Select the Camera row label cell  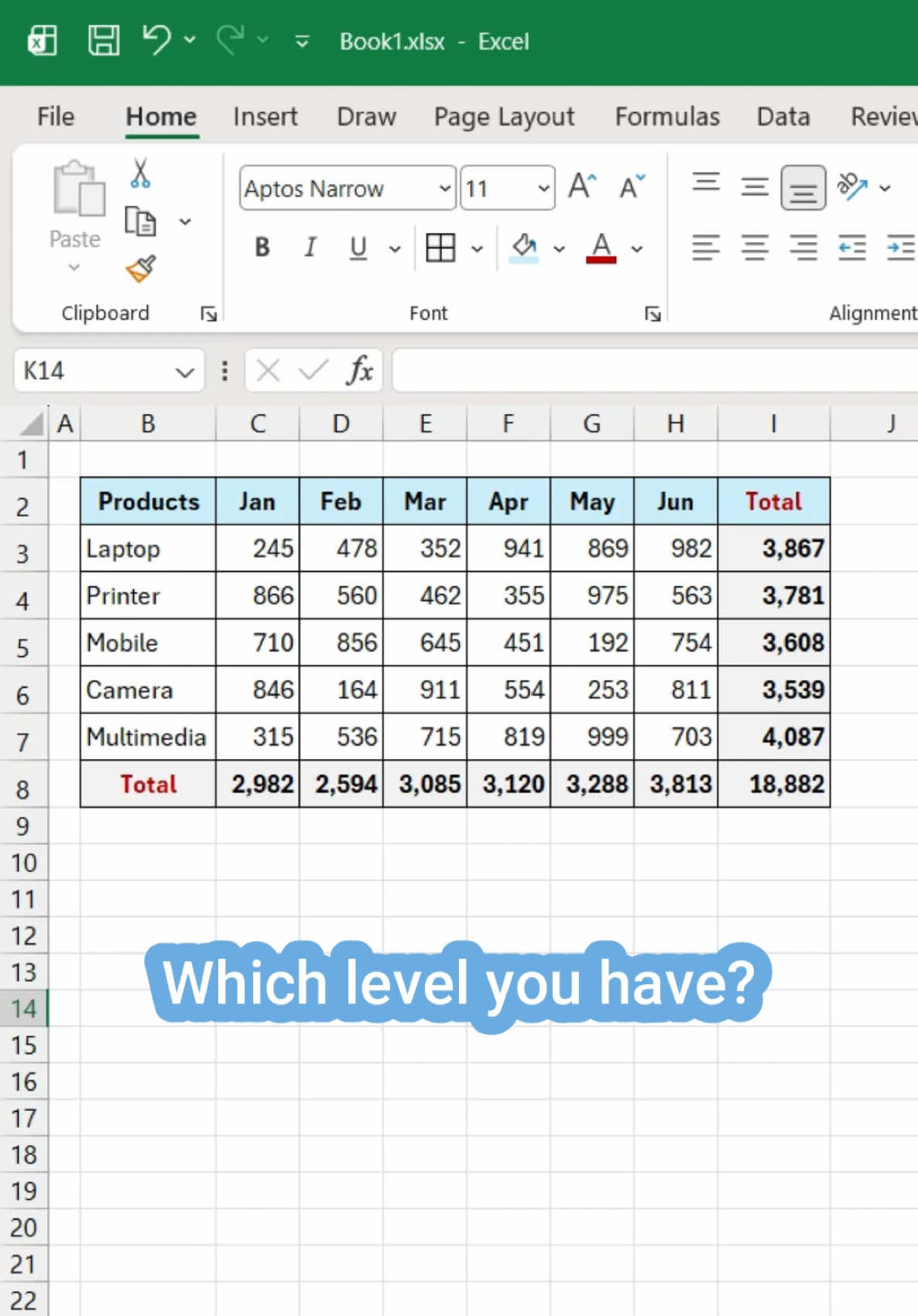(148, 689)
